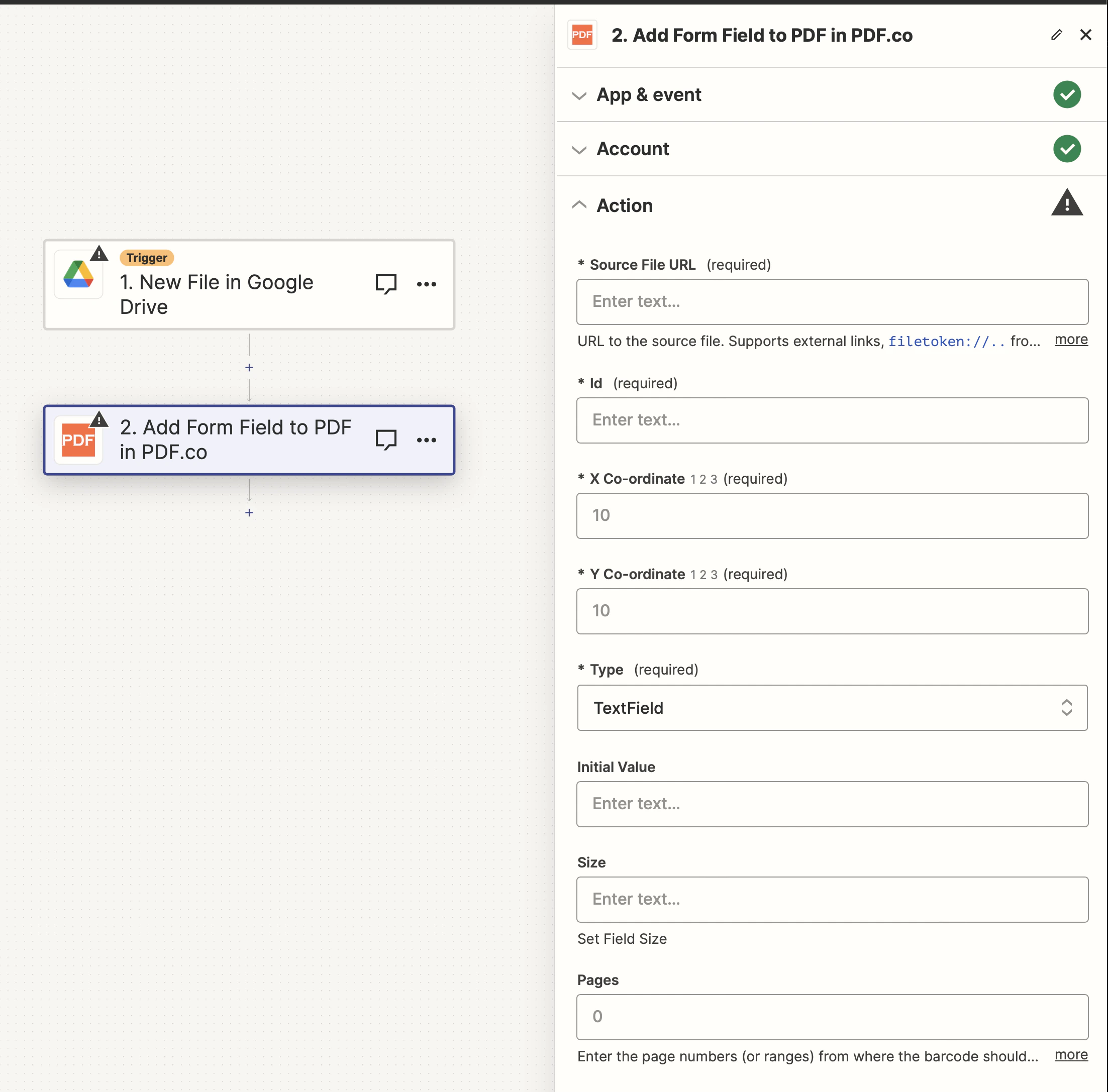Click the Y Co-ordinate label

[637, 574]
